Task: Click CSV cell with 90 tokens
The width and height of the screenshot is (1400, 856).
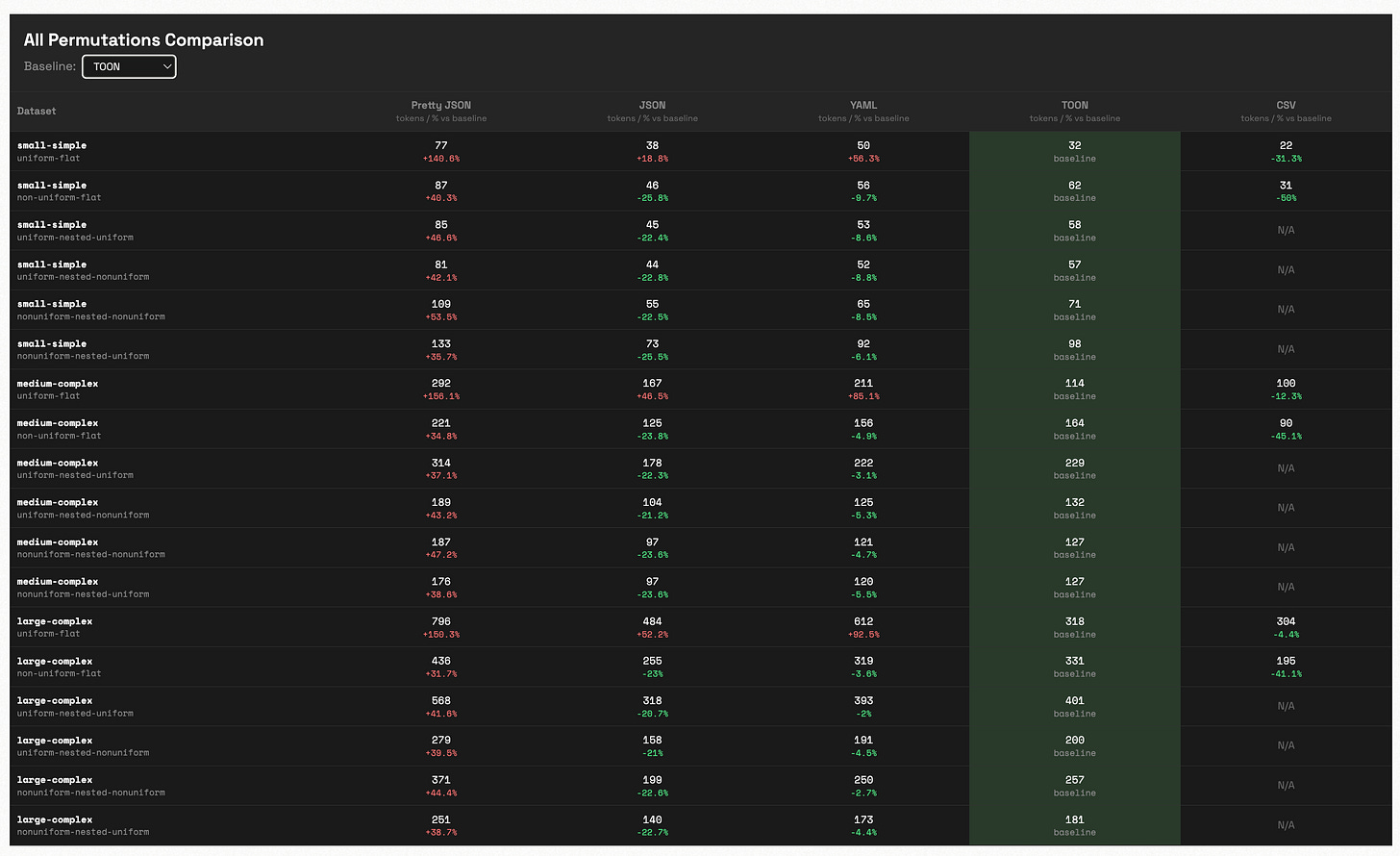Action: pyautogui.click(x=1286, y=429)
